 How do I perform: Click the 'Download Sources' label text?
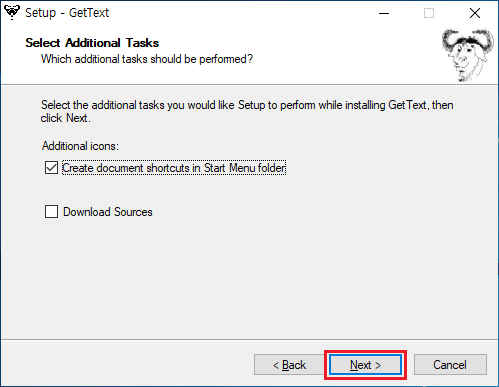click(108, 212)
